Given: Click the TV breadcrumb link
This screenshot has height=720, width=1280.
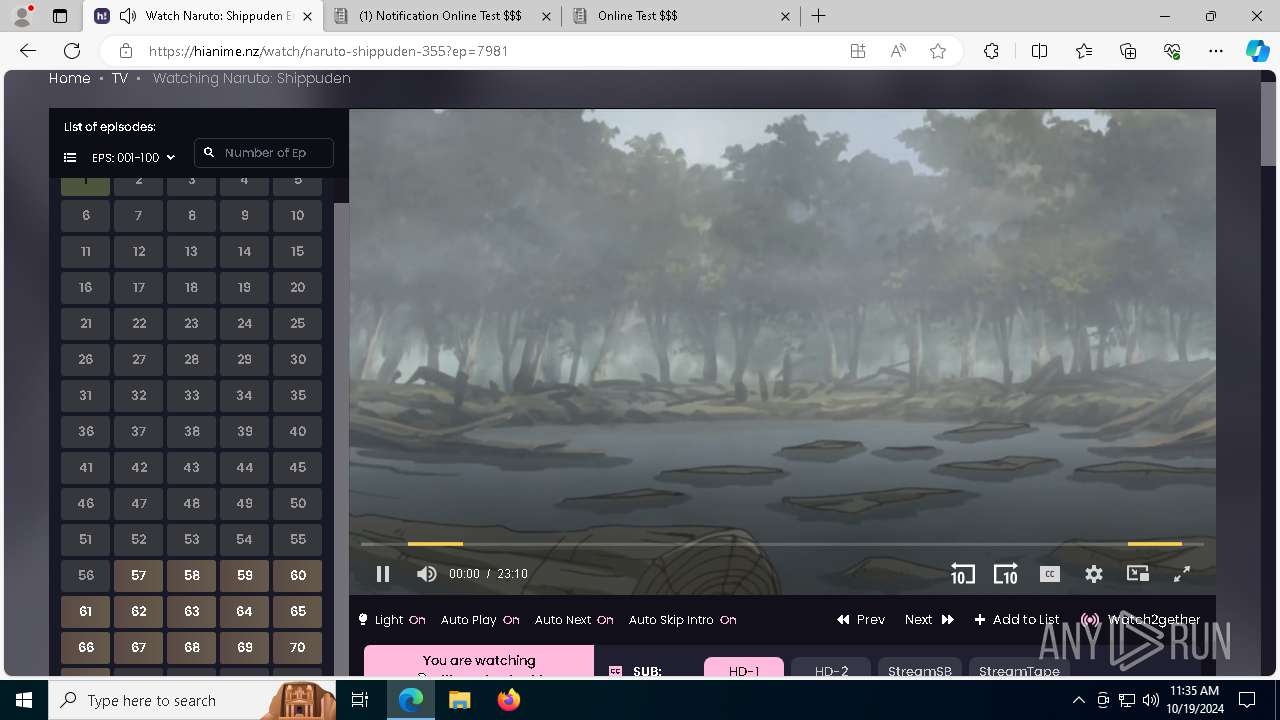Looking at the screenshot, I should 120,78.
